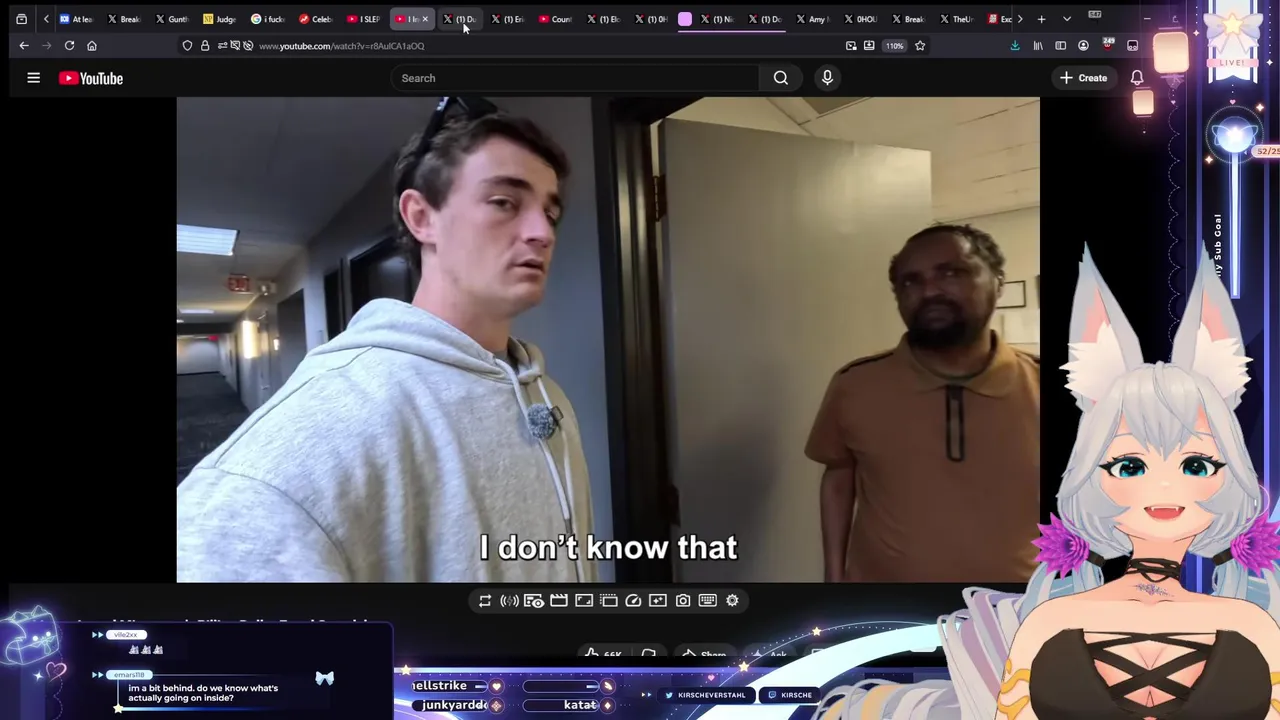
Task: Toggle the volume booster icon below video
Action: click(509, 601)
